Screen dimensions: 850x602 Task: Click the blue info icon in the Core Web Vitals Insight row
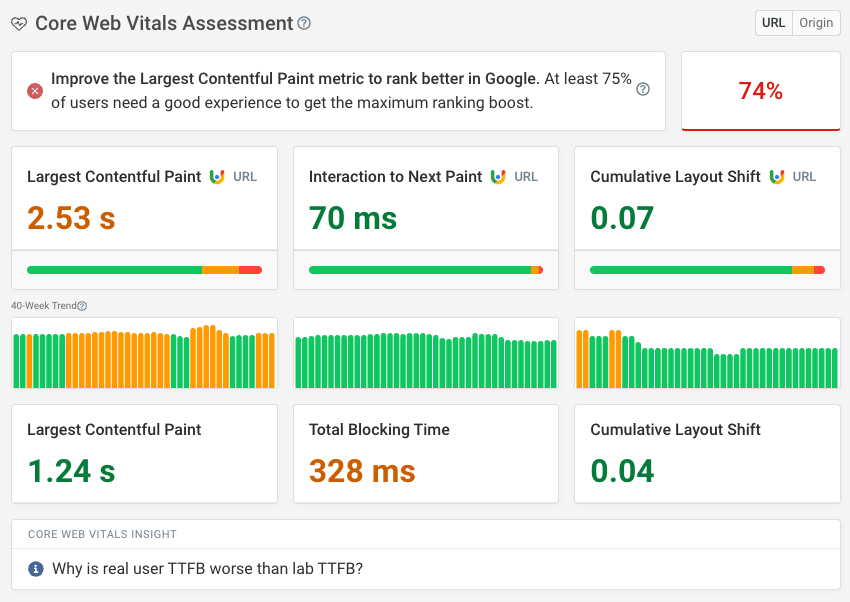(37, 570)
